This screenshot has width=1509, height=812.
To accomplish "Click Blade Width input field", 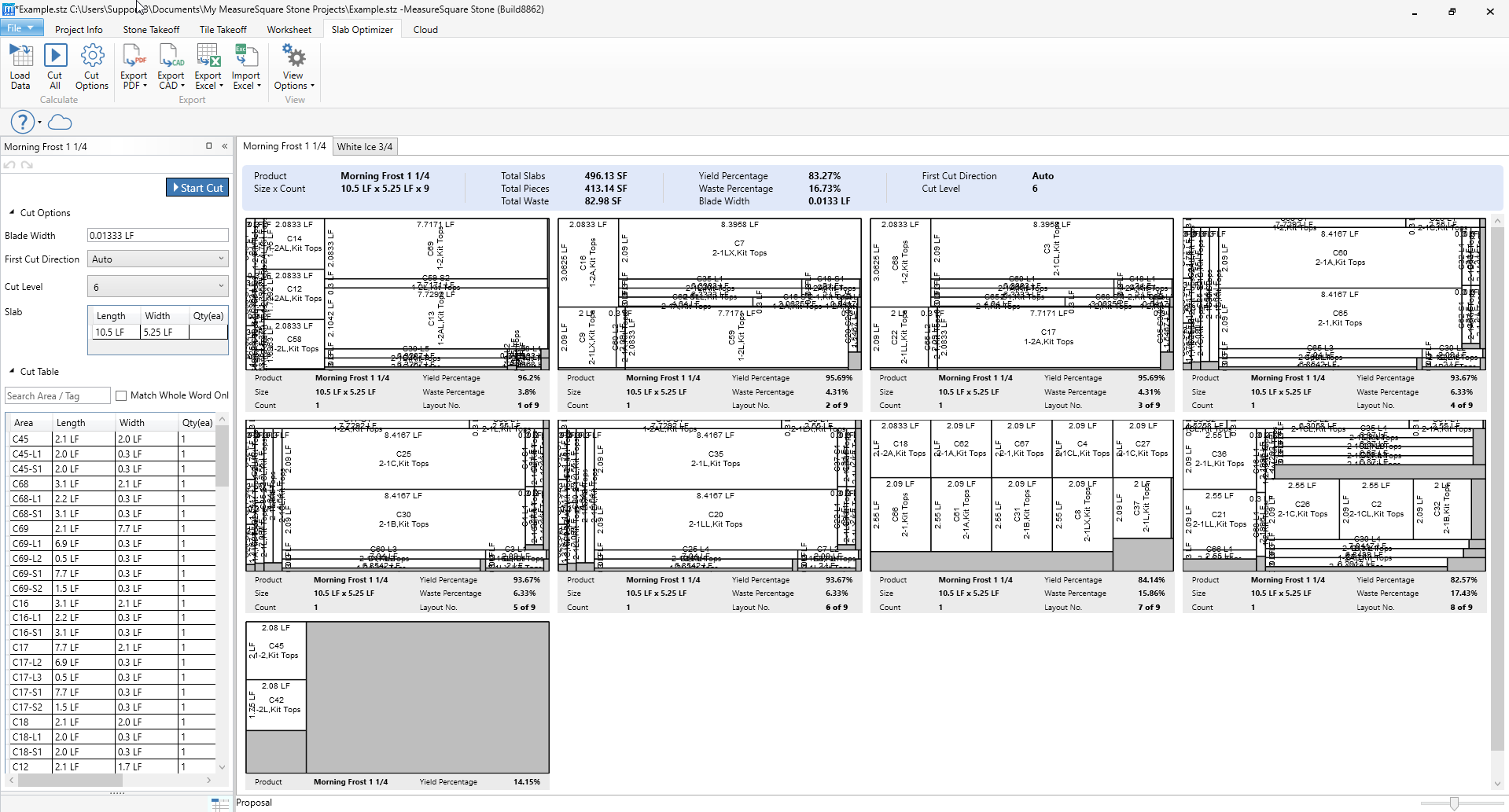I will pyautogui.click(x=157, y=235).
